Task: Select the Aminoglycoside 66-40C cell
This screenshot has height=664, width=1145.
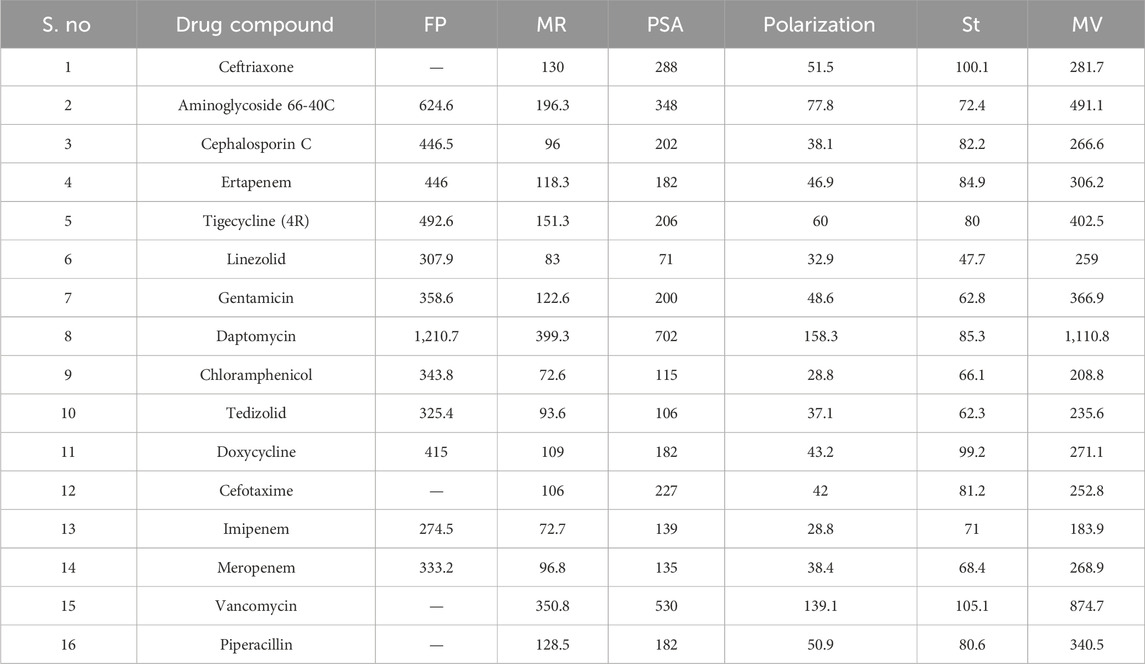Action: [255, 105]
